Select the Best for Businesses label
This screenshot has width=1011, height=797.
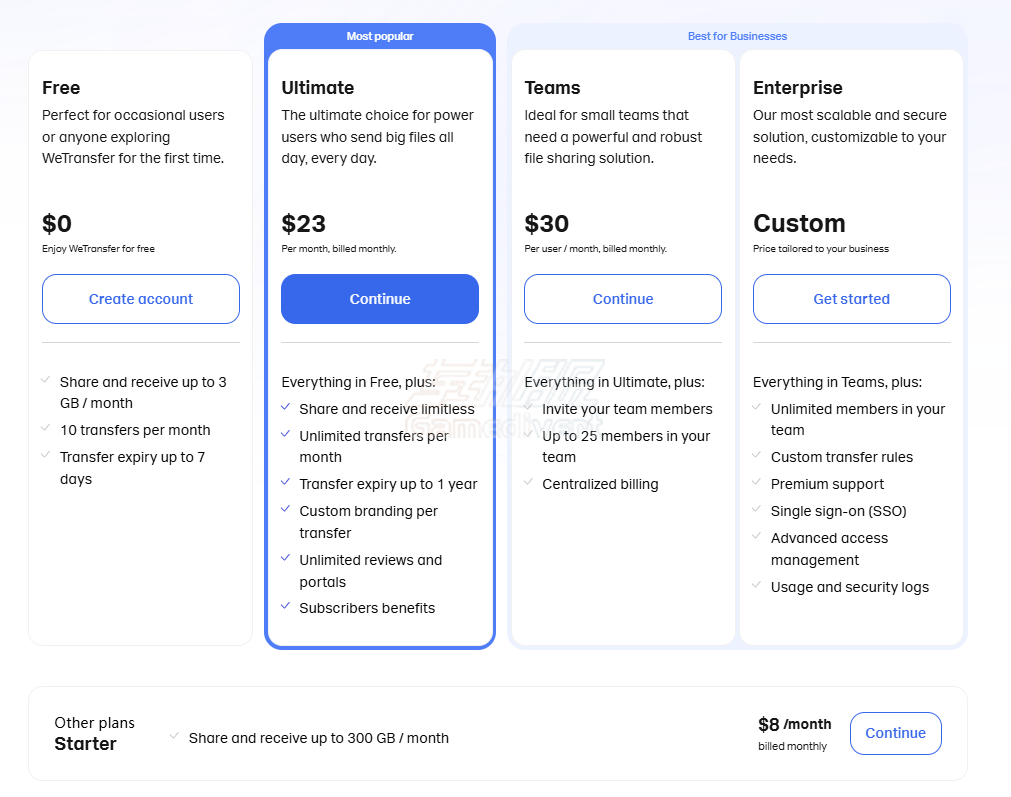[737, 36]
